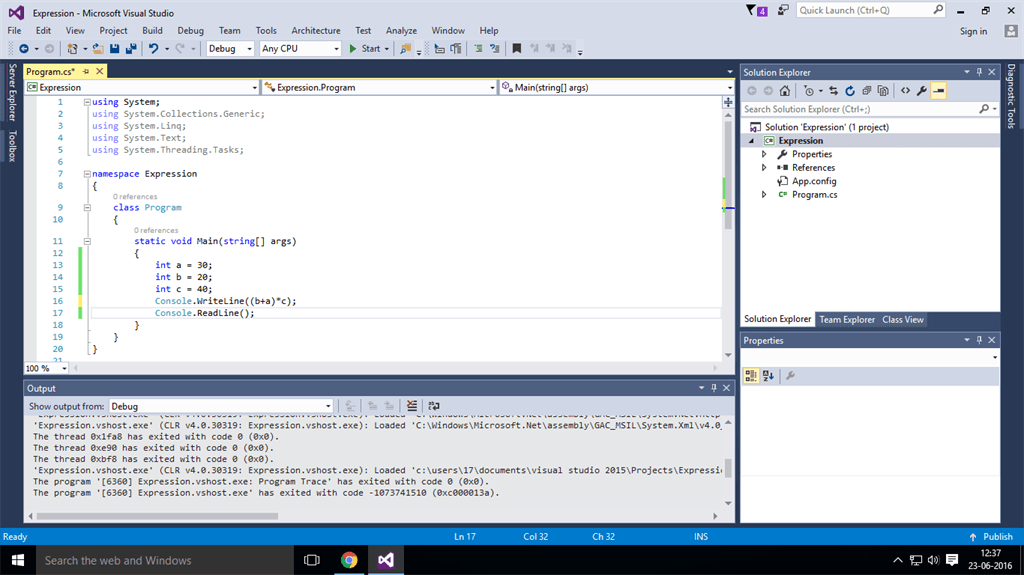1024x575 pixels.
Task: Click Collapse All in Solution Explorer
Action: point(867,90)
